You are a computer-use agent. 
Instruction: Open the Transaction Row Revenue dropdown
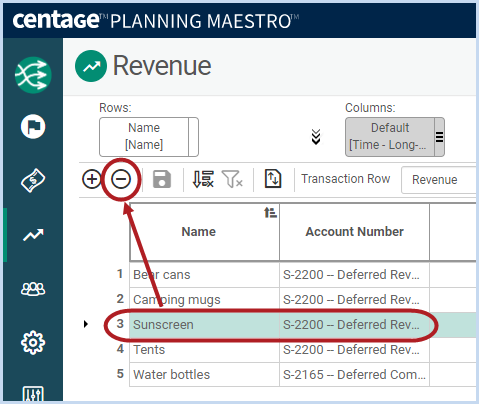(439, 180)
